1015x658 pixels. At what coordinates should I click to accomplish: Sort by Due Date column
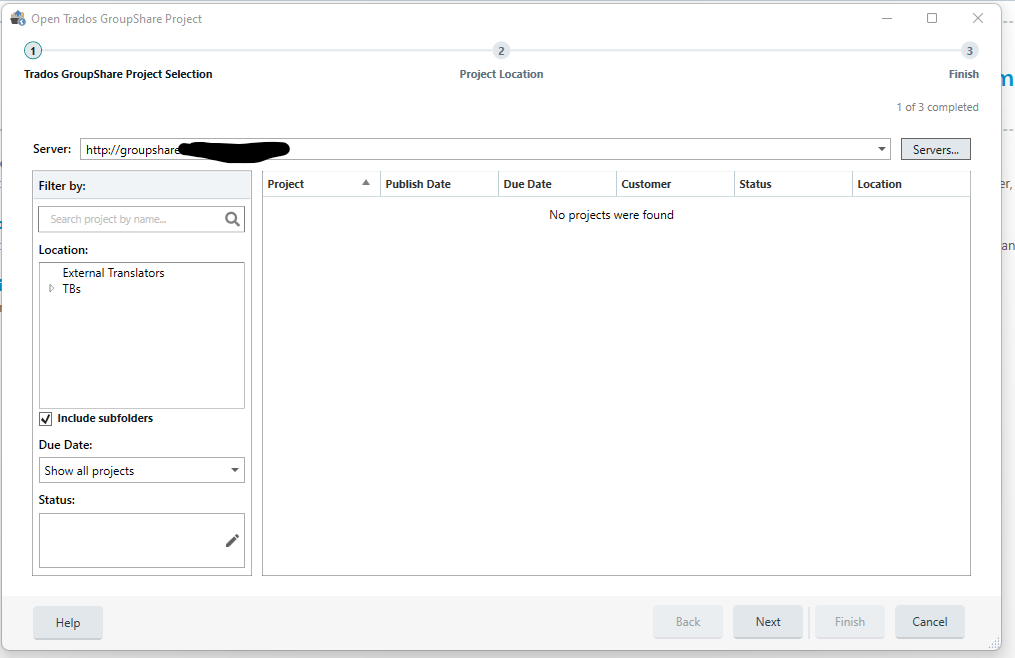tap(557, 184)
